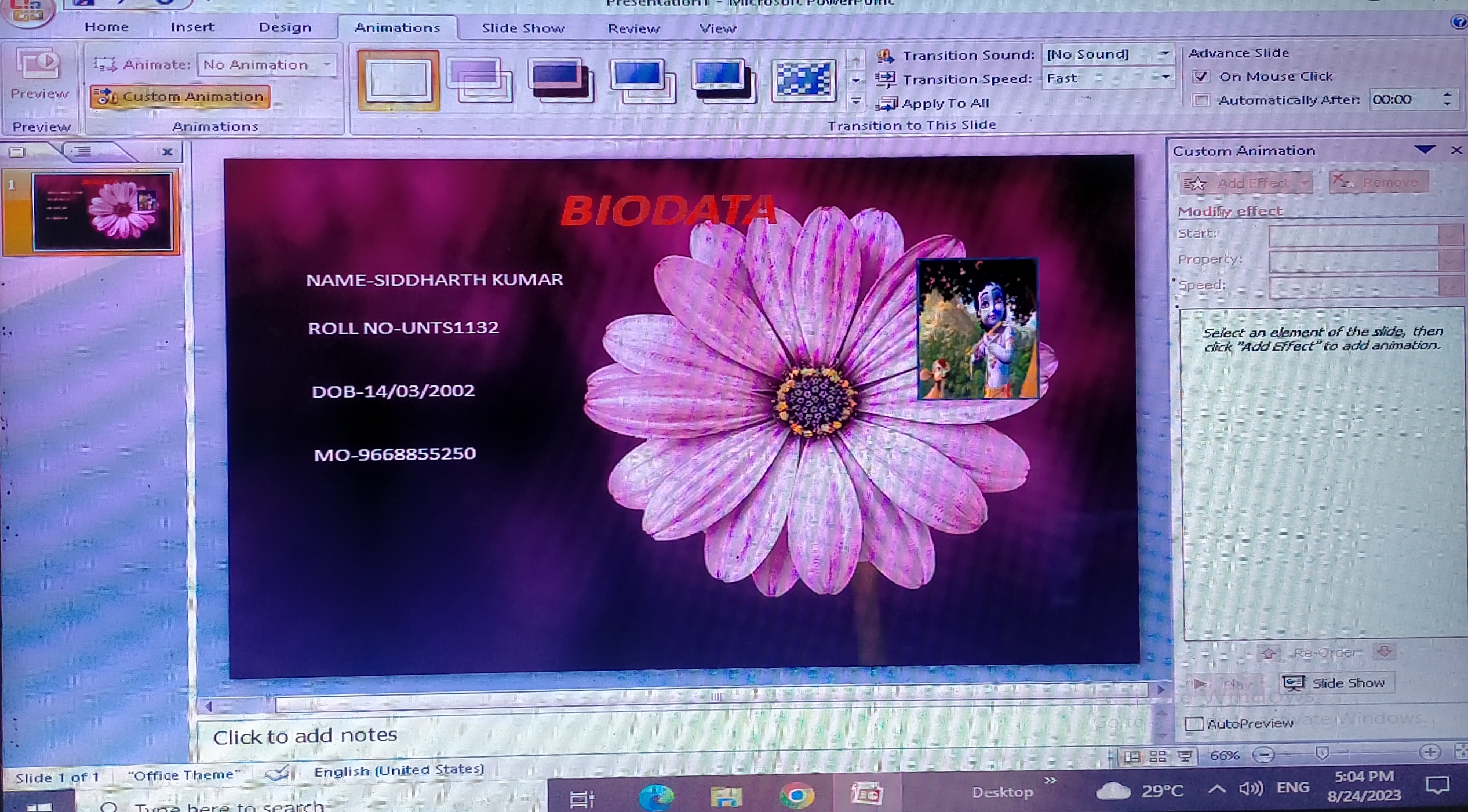The width and height of the screenshot is (1468, 812).
Task: Switch to the Design tab
Action: click(285, 27)
